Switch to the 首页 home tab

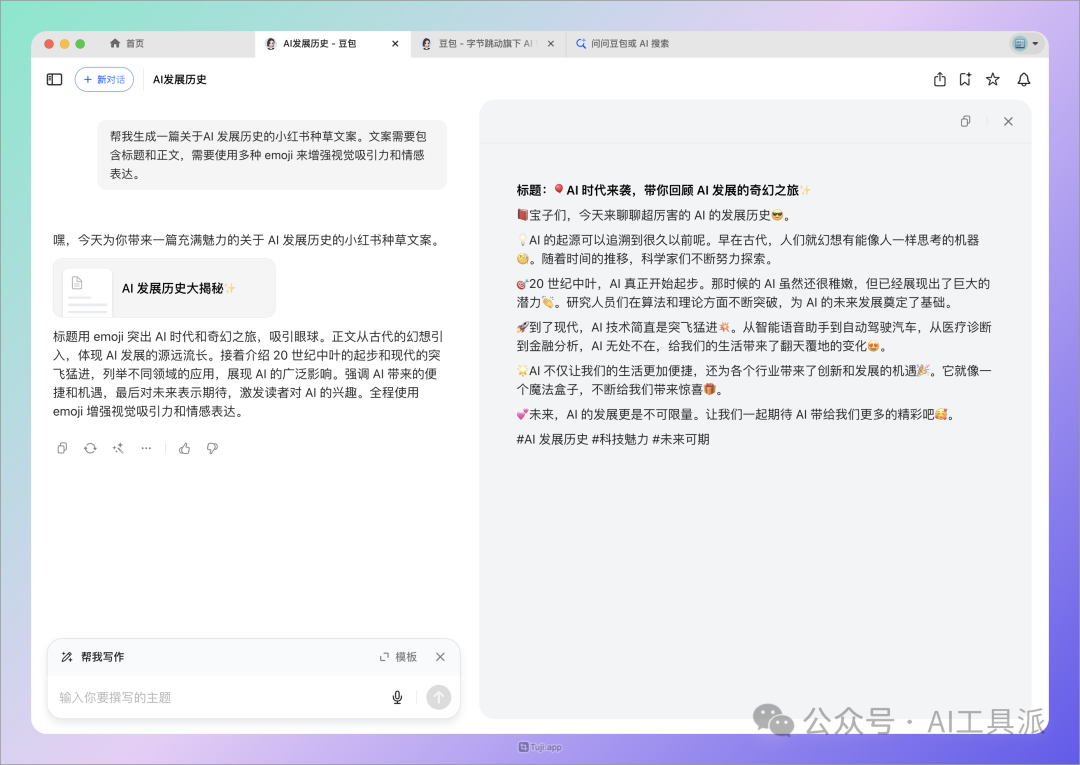(x=128, y=44)
